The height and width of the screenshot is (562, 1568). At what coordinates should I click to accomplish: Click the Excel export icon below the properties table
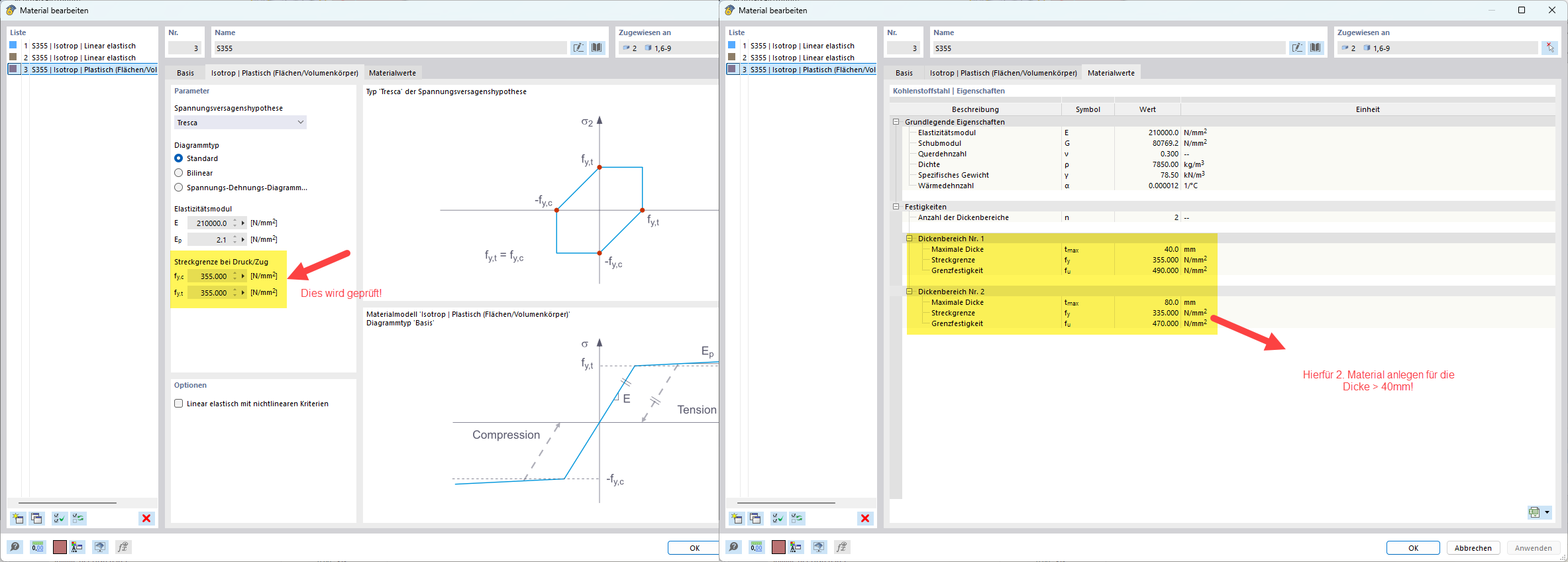point(1534,512)
